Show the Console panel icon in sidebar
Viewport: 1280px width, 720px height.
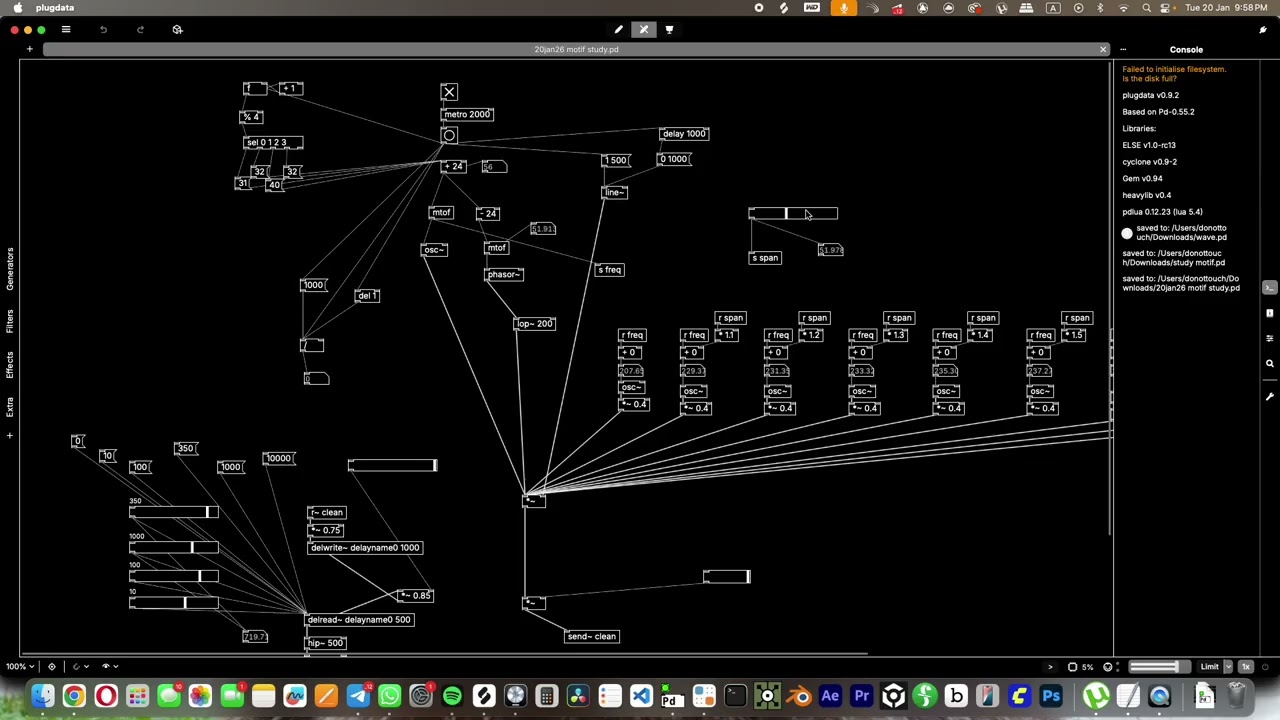point(1269,288)
